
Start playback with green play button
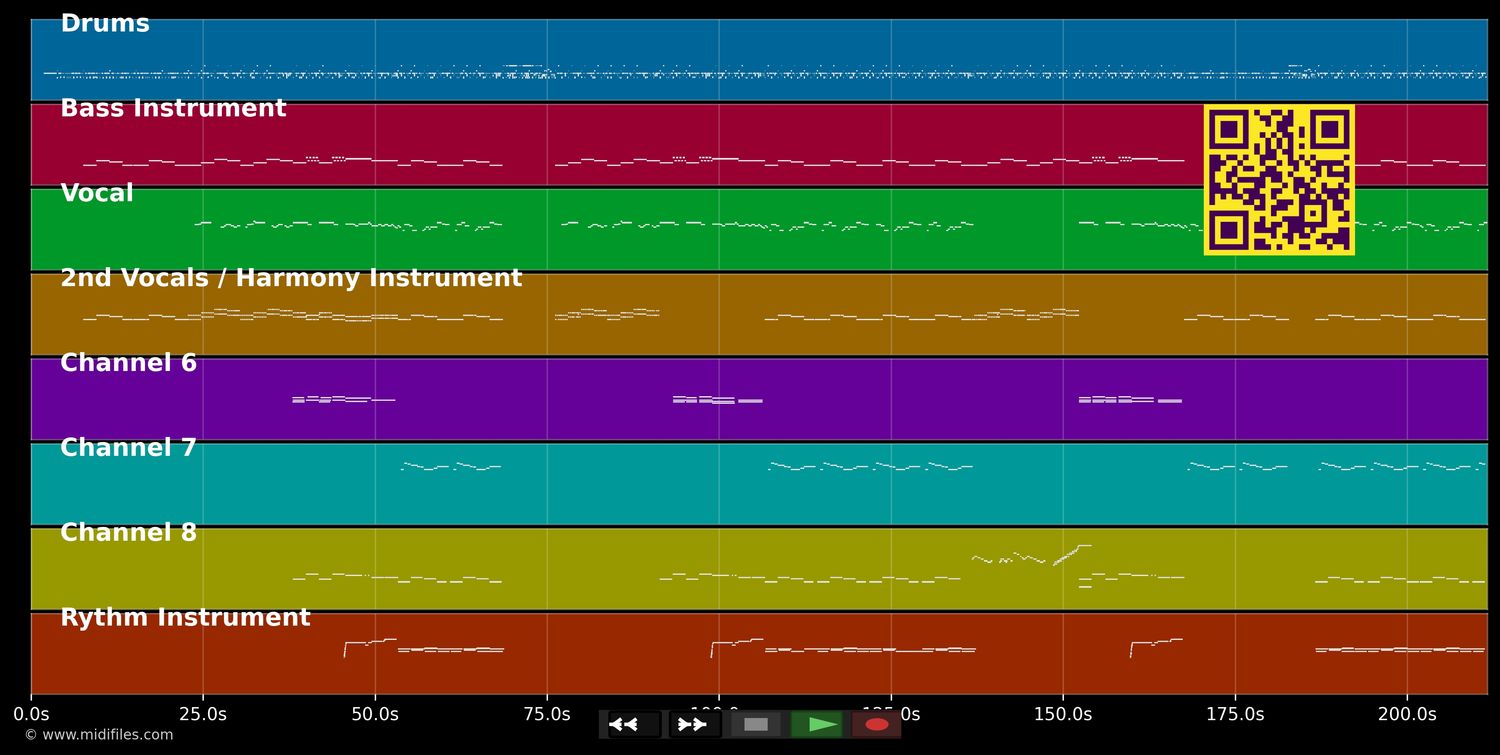(x=818, y=724)
